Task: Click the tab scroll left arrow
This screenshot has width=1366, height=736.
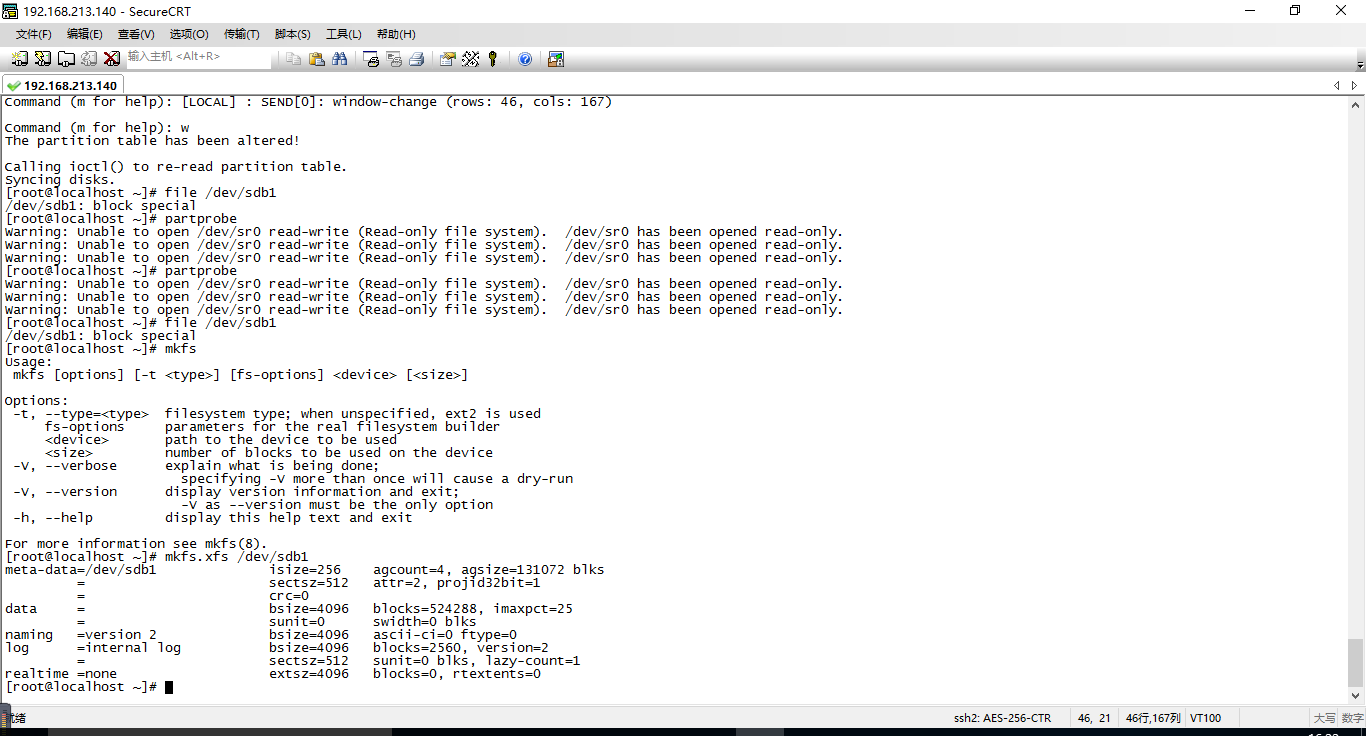Action: 1338,86
